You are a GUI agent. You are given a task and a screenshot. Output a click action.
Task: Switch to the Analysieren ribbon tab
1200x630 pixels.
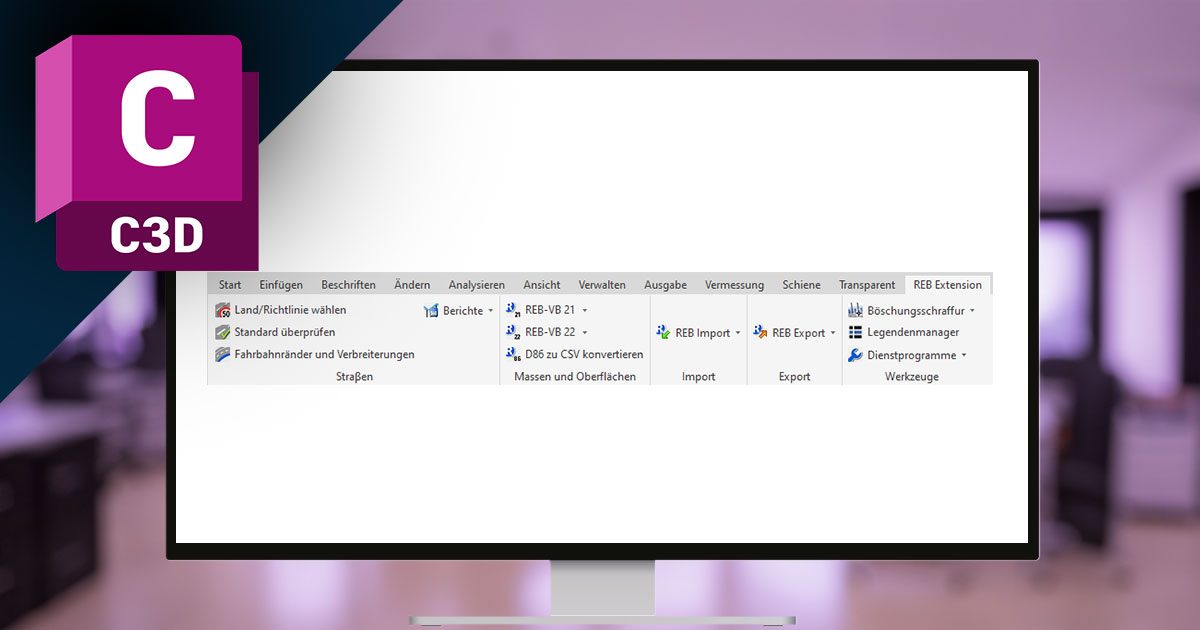[476, 285]
